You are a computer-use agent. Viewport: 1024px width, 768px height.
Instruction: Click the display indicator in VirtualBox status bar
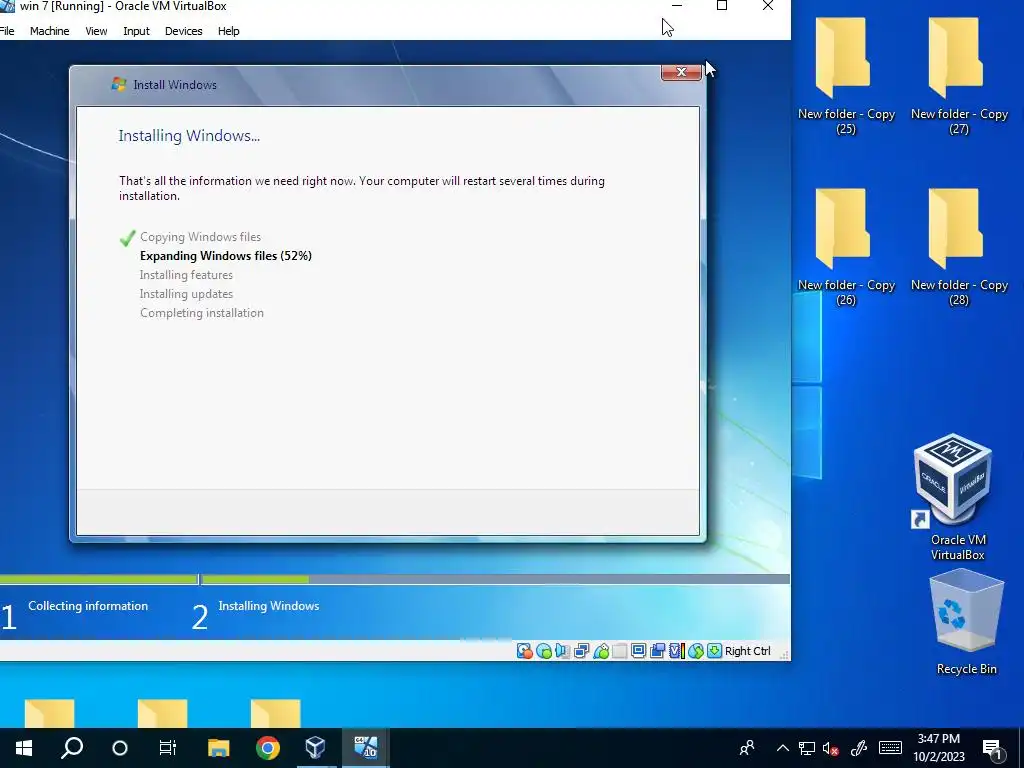pos(639,651)
